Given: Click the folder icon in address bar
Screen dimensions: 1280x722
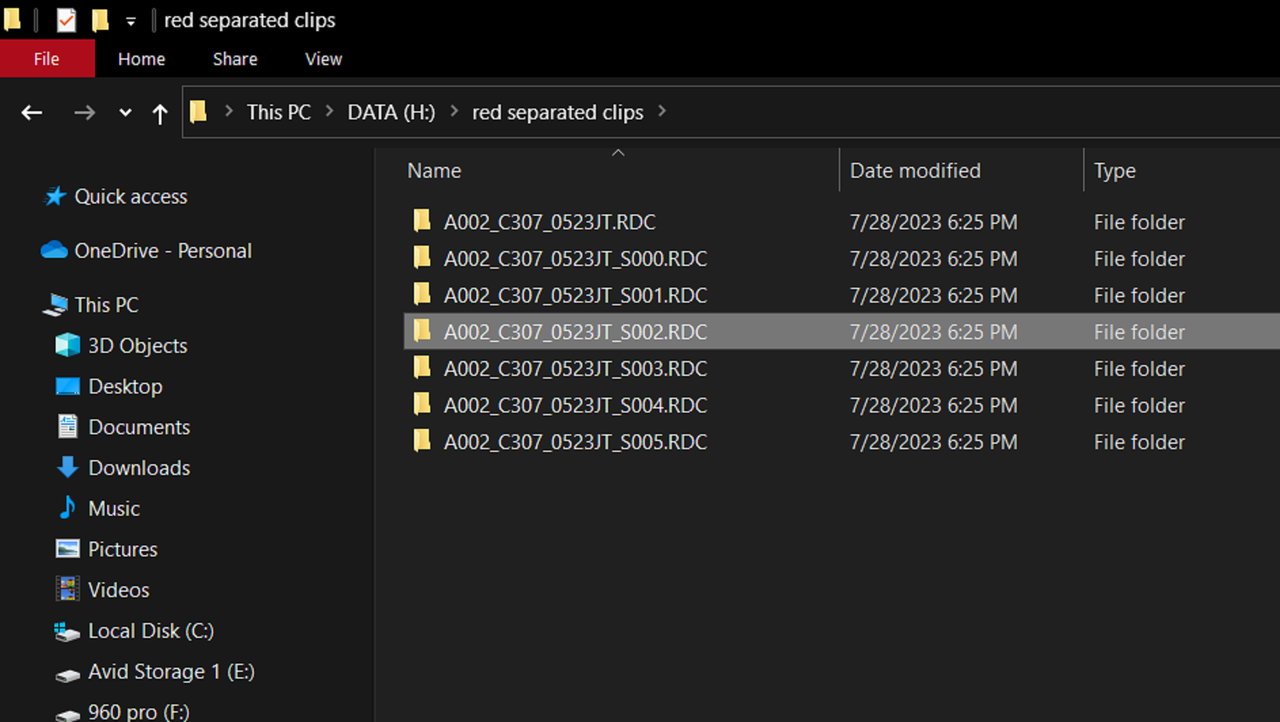Looking at the screenshot, I should tap(199, 112).
